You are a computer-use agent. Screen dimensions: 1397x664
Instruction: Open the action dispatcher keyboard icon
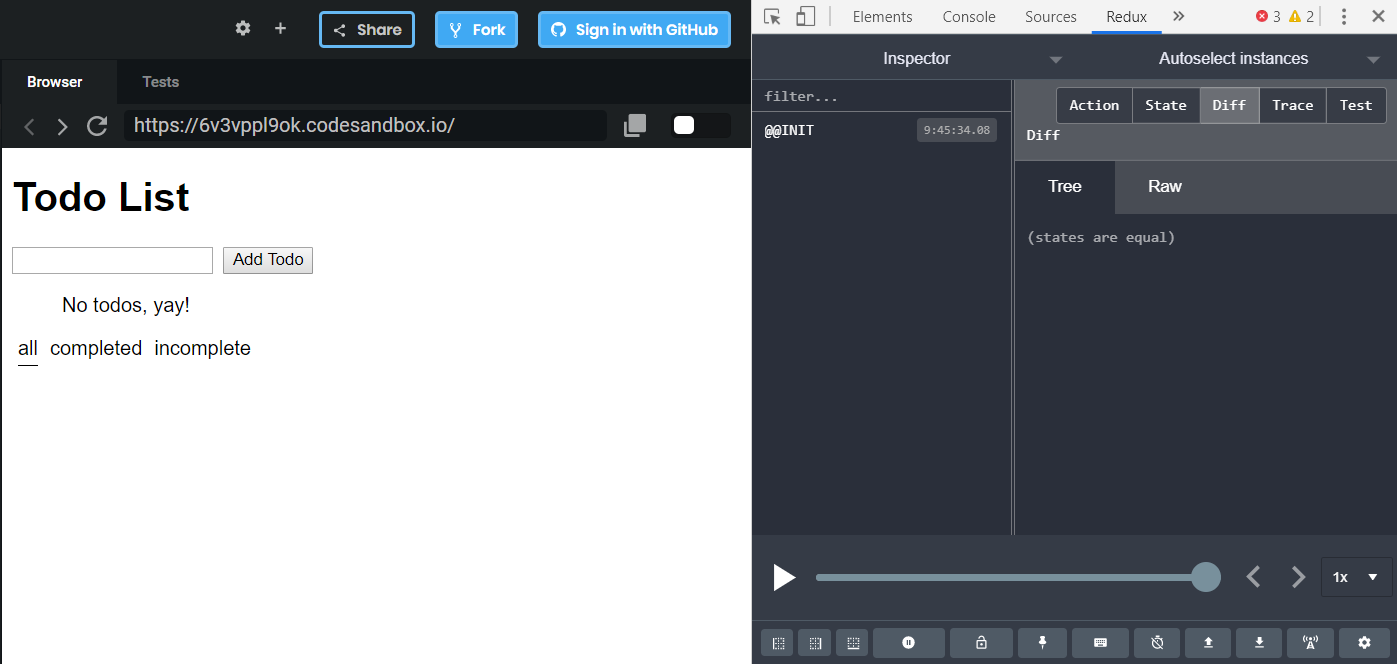(1101, 643)
